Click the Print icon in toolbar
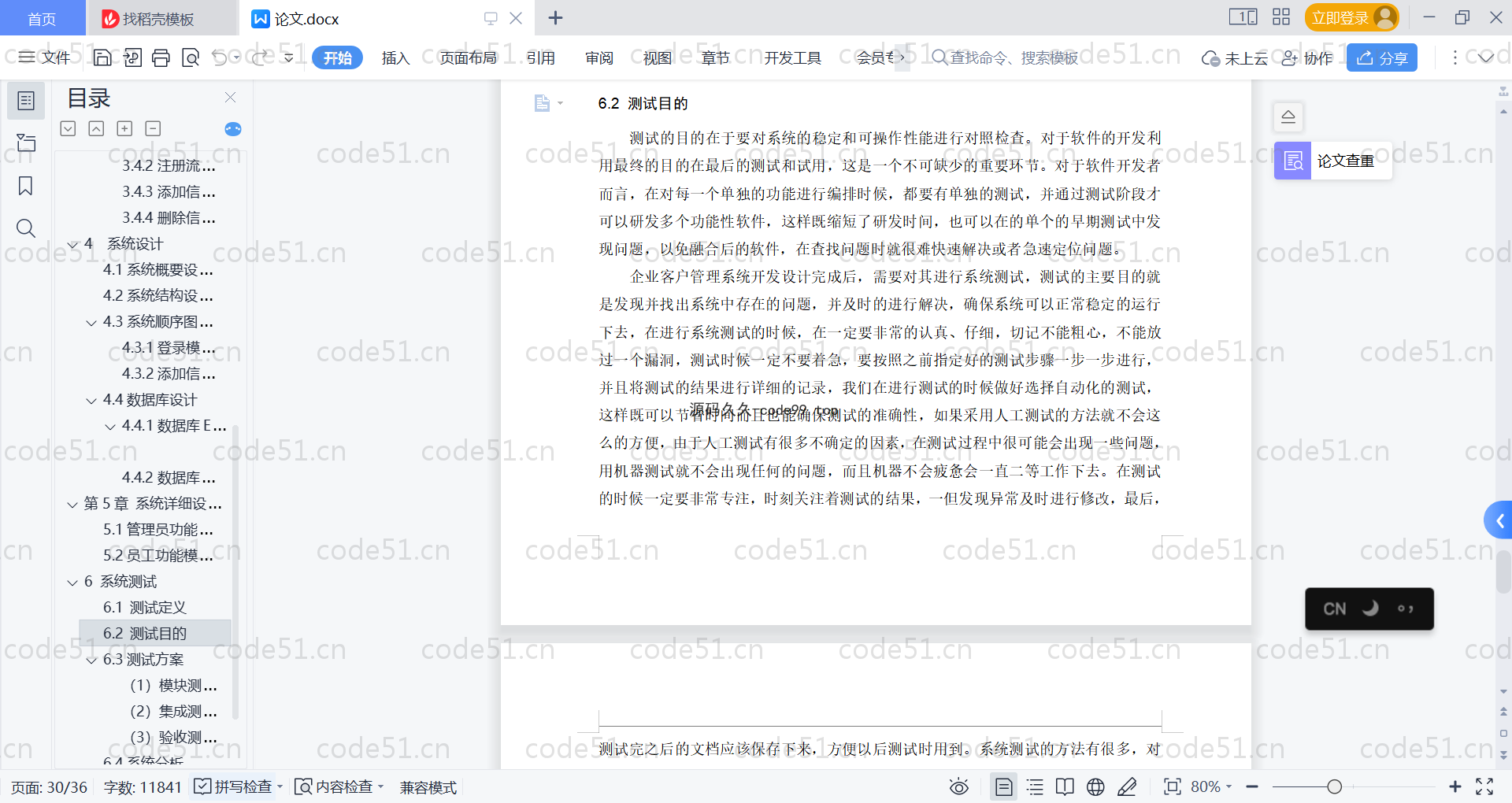The width and height of the screenshot is (1512, 803). (161, 57)
